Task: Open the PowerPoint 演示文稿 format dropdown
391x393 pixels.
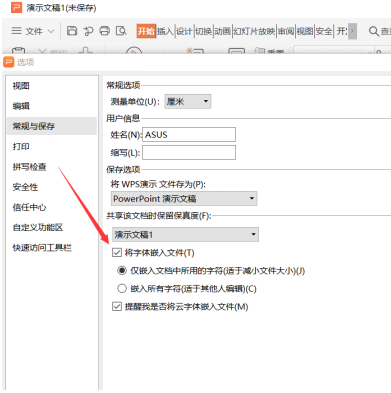Action: pos(184,199)
